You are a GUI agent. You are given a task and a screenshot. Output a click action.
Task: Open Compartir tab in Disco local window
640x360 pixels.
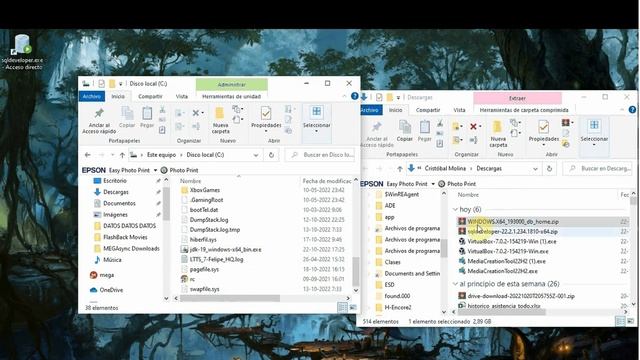tap(150, 96)
